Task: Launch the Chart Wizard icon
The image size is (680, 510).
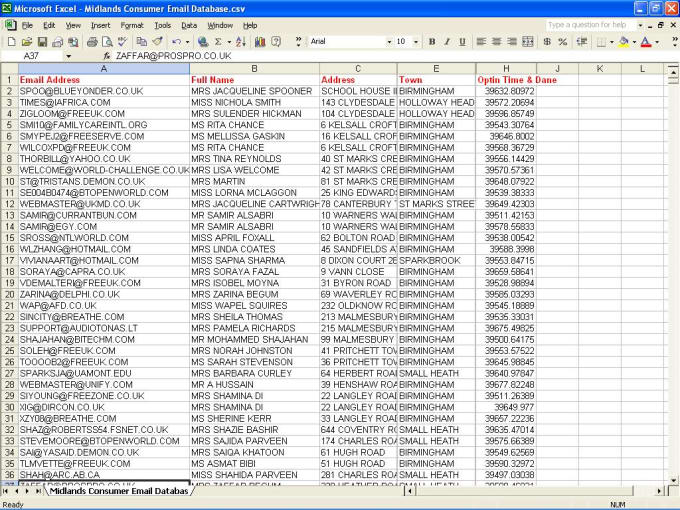Action: coord(260,42)
